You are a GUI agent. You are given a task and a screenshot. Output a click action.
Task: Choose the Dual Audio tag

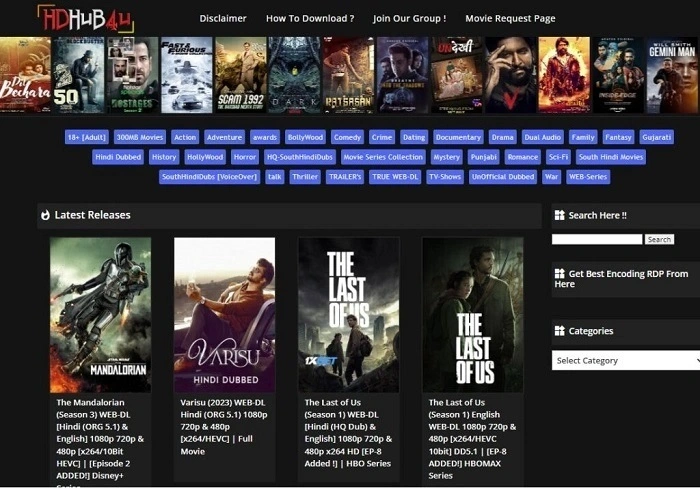[x=543, y=137]
